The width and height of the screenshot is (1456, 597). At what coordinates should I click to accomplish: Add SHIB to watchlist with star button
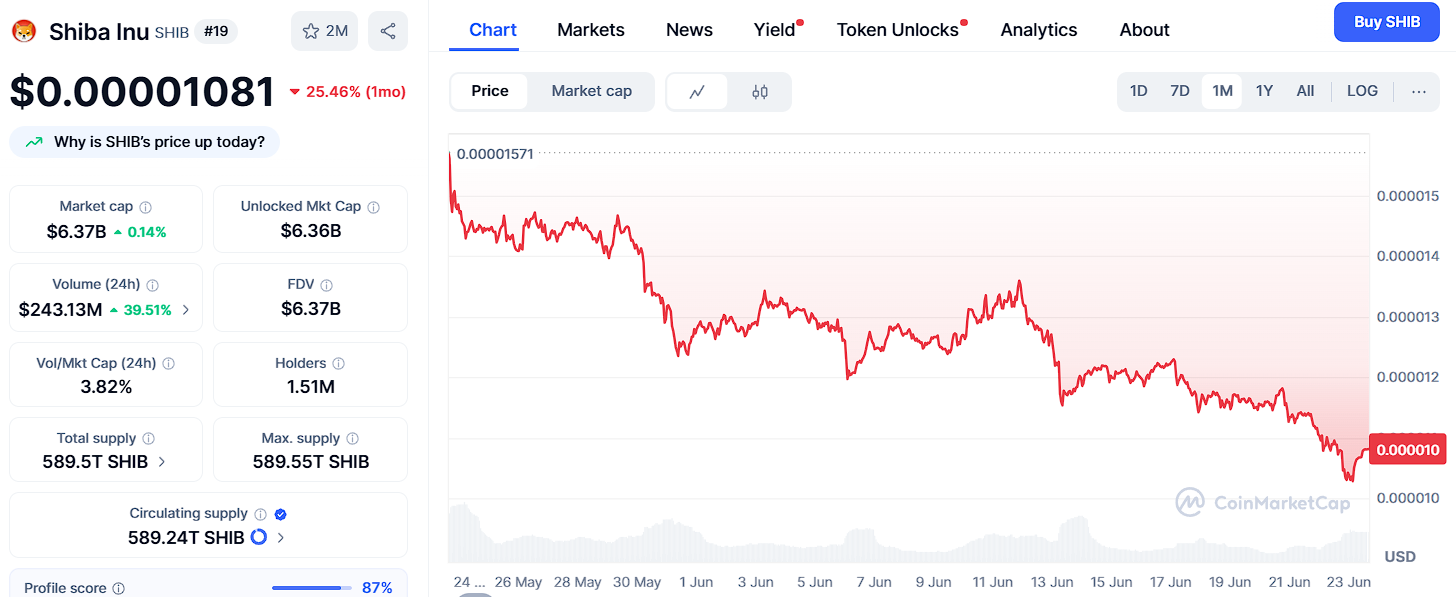[x=324, y=31]
